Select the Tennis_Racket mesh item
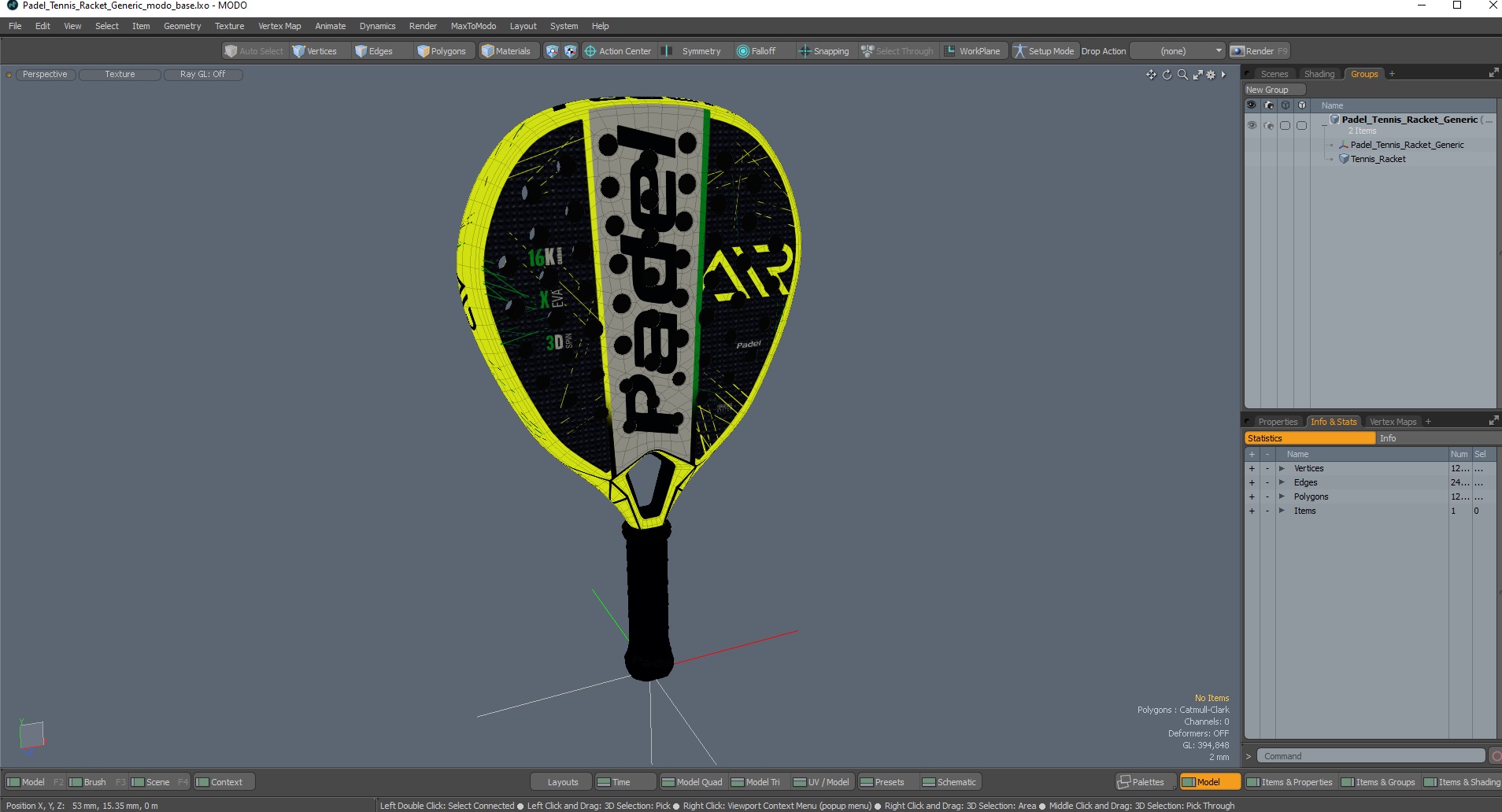This screenshot has width=1502, height=812. pos(1378,159)
